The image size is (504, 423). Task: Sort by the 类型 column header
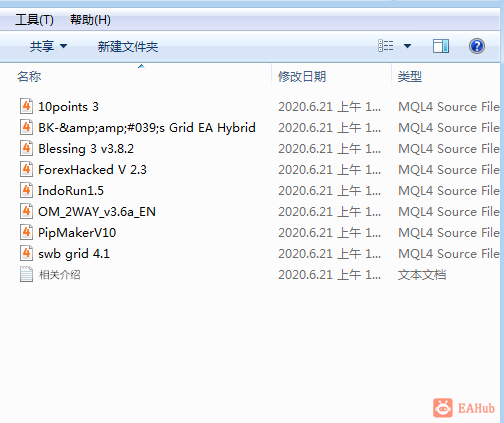410,77
